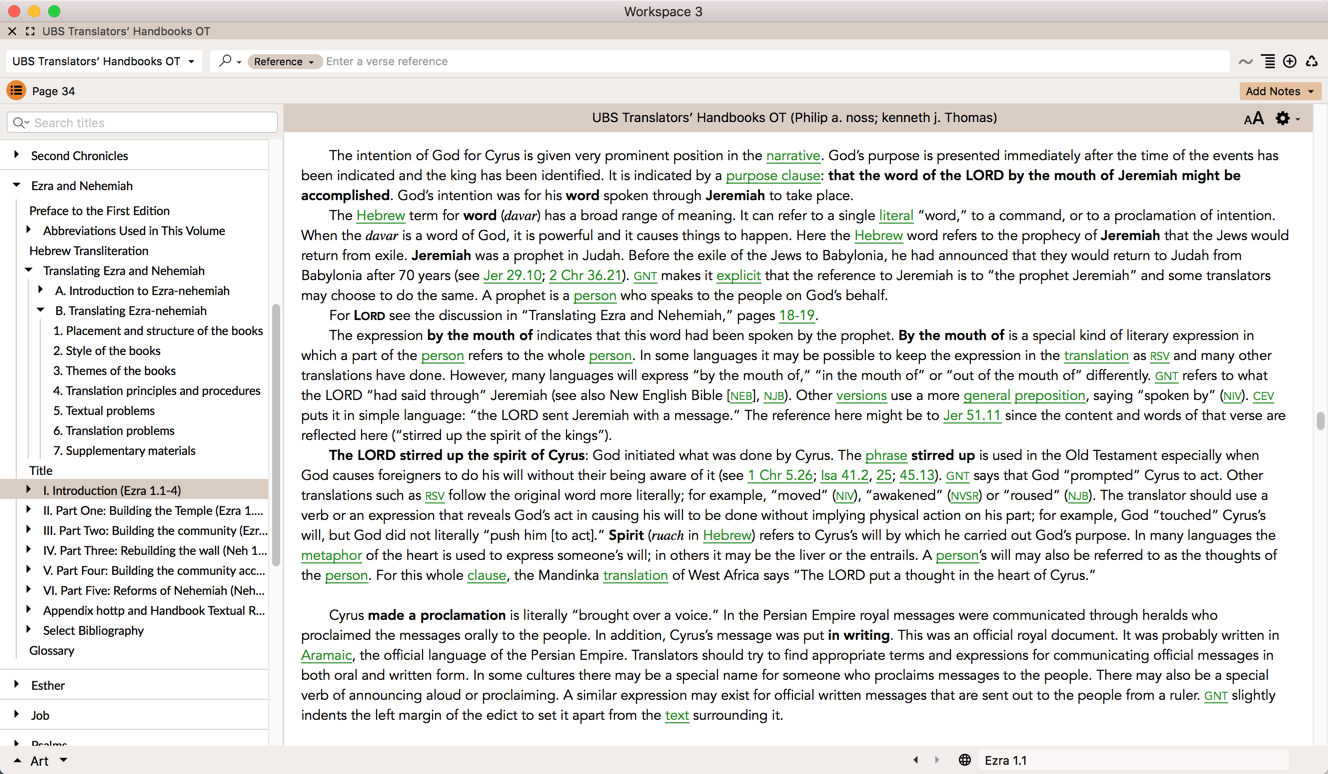Open 4. Translation principles and procedures

[x=157, y=391]
